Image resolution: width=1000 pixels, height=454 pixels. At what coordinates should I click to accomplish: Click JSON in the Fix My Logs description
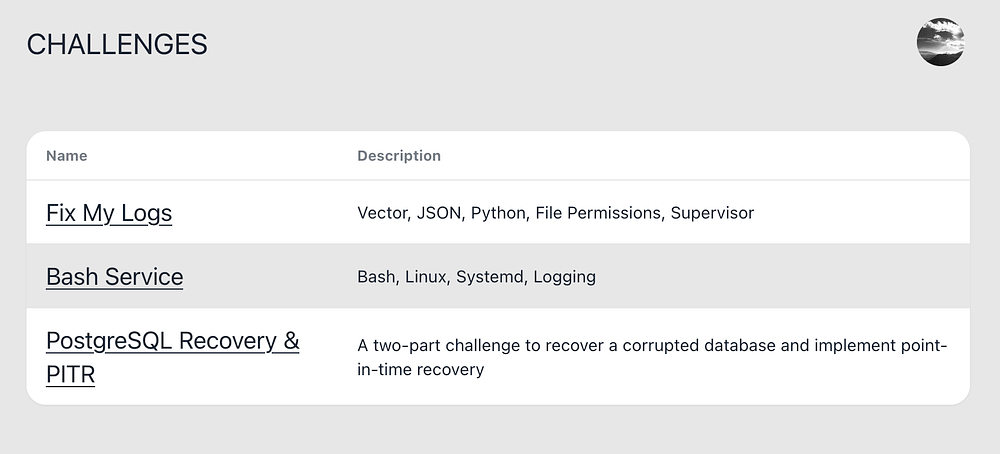coord(439,213)
